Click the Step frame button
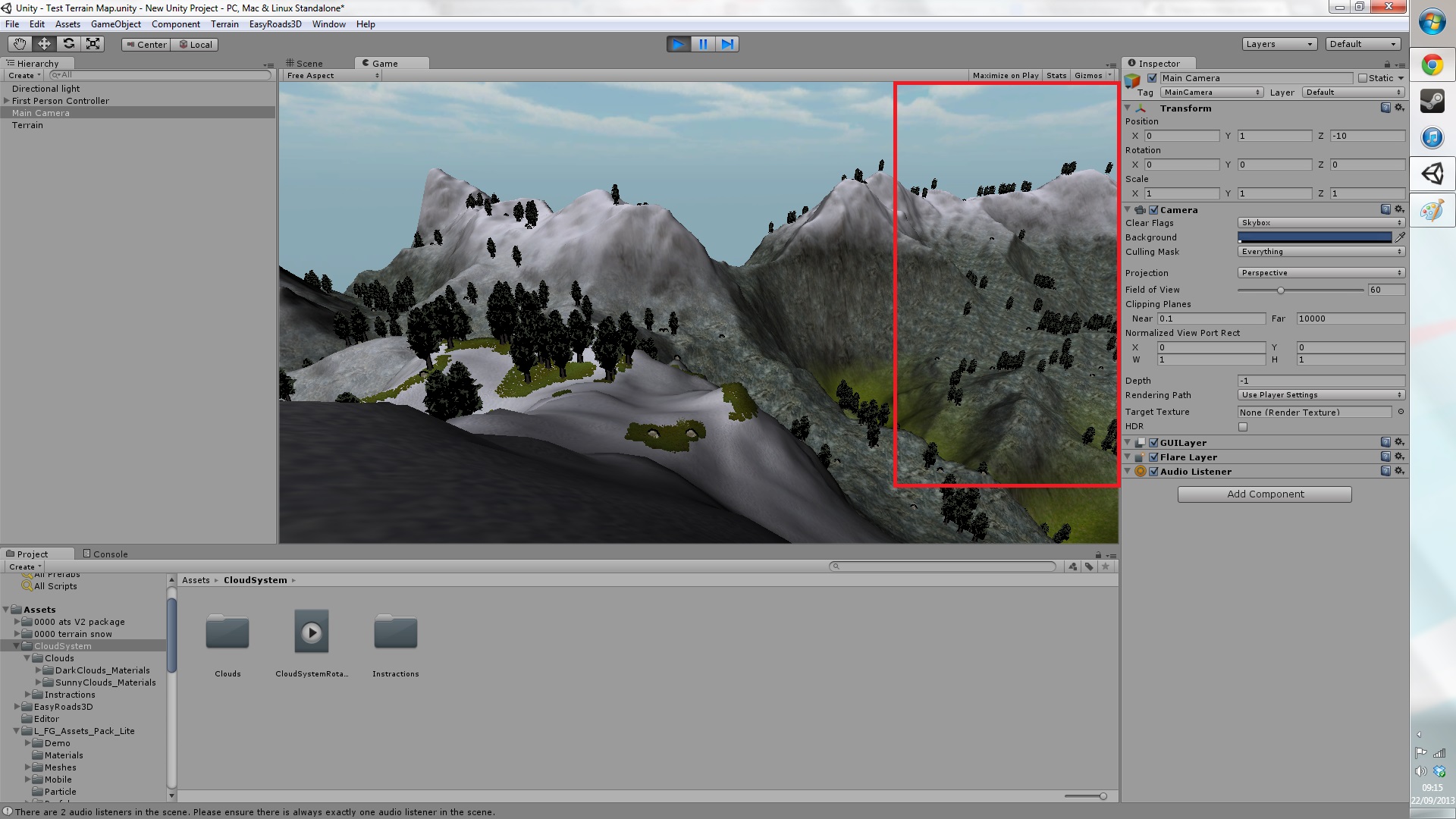The height and width of the screenshot is (819, 1456). click(x=727, y=44)
